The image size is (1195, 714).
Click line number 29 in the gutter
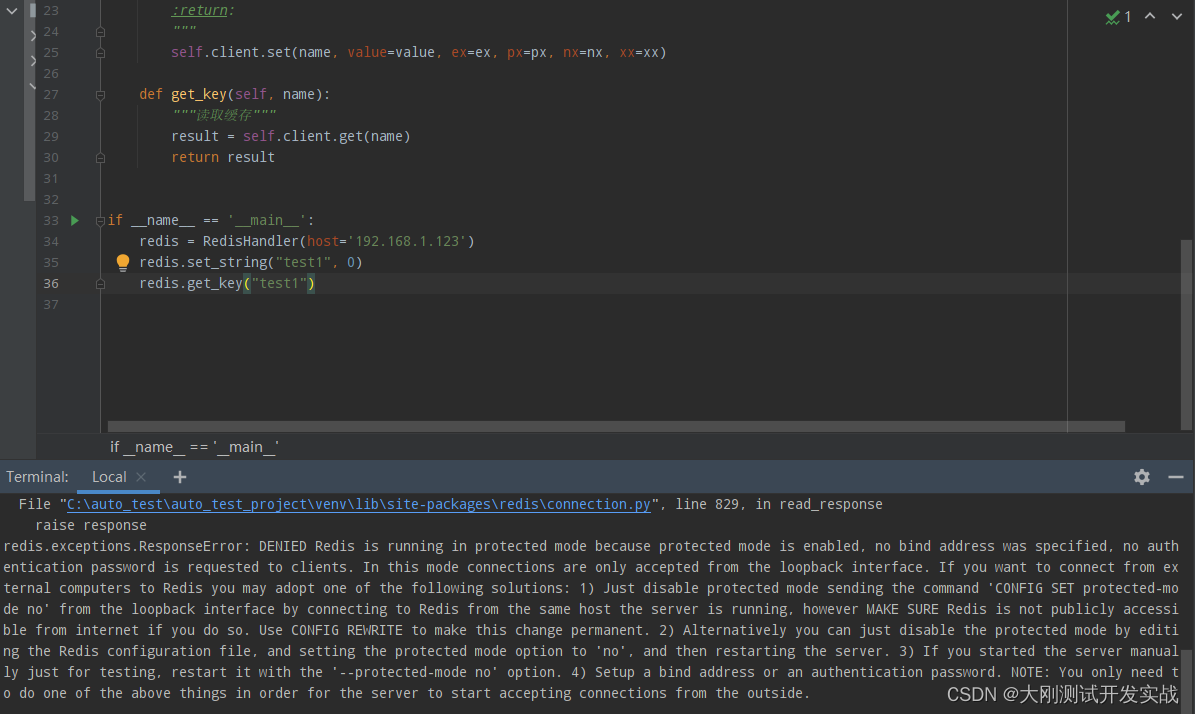pyautogui.click(x=51, y=136)
